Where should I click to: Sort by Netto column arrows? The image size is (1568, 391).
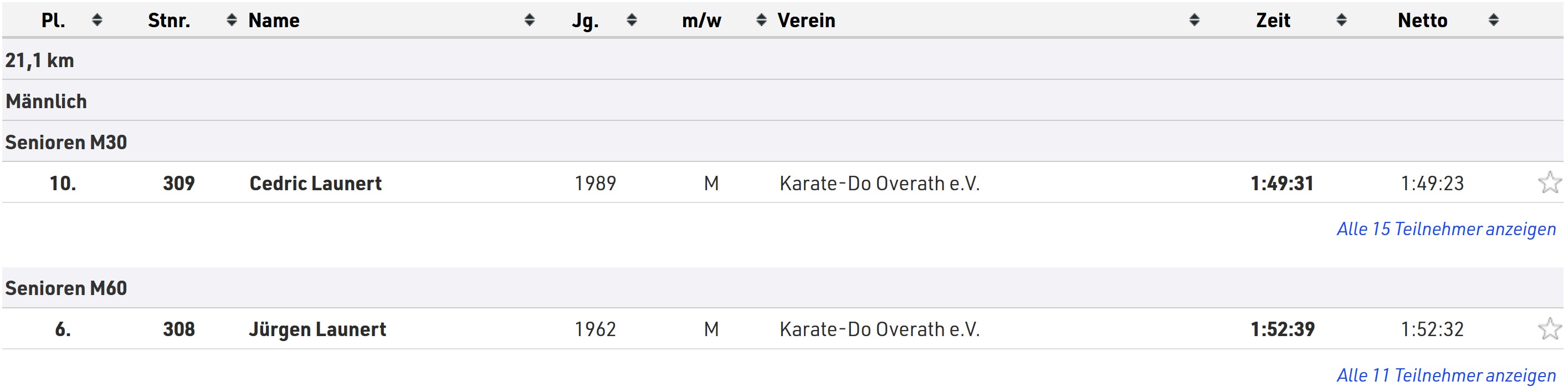(1493, 20)
